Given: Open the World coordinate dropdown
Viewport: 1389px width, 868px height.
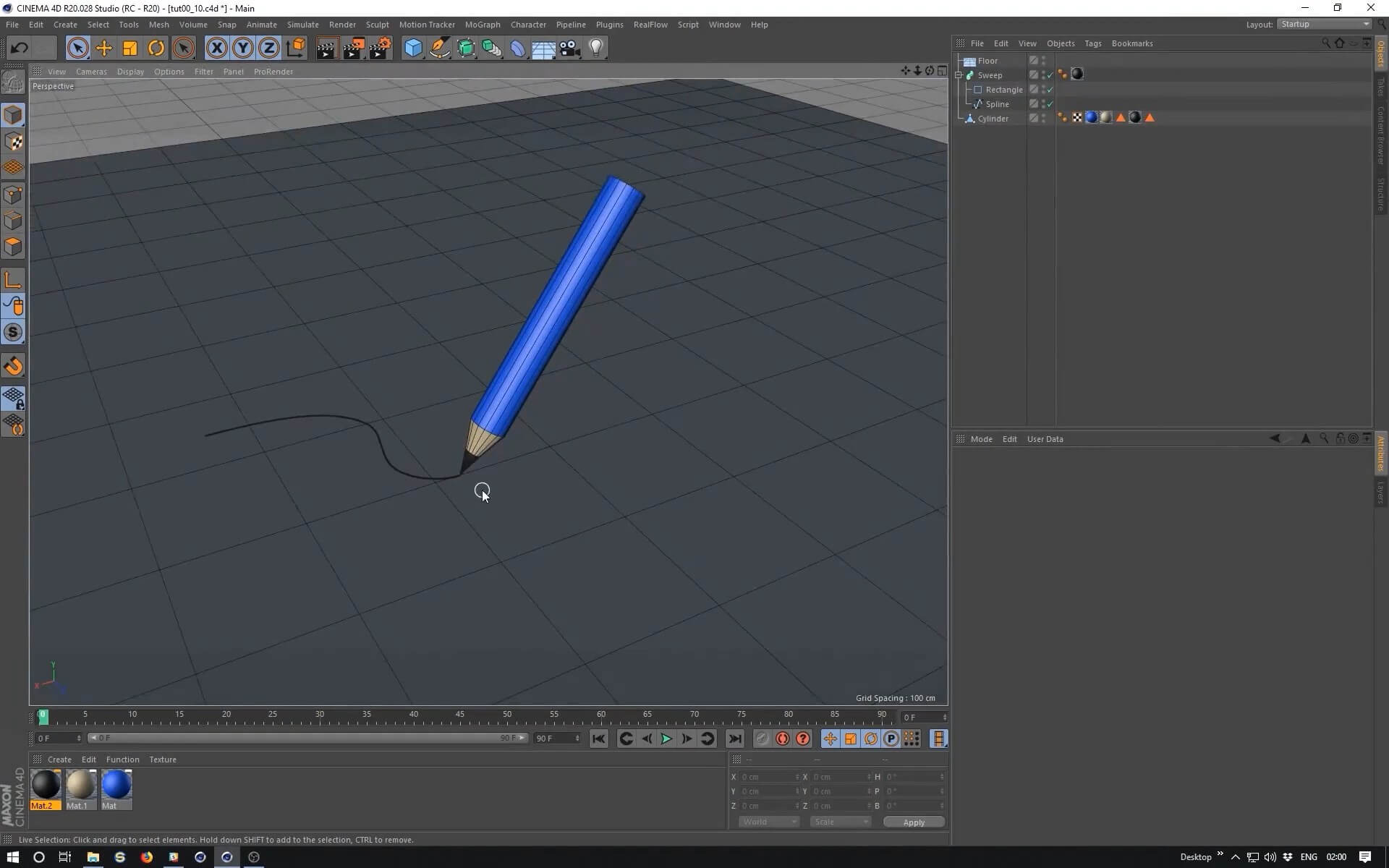Looking at the screenshot, I should 768,822.
